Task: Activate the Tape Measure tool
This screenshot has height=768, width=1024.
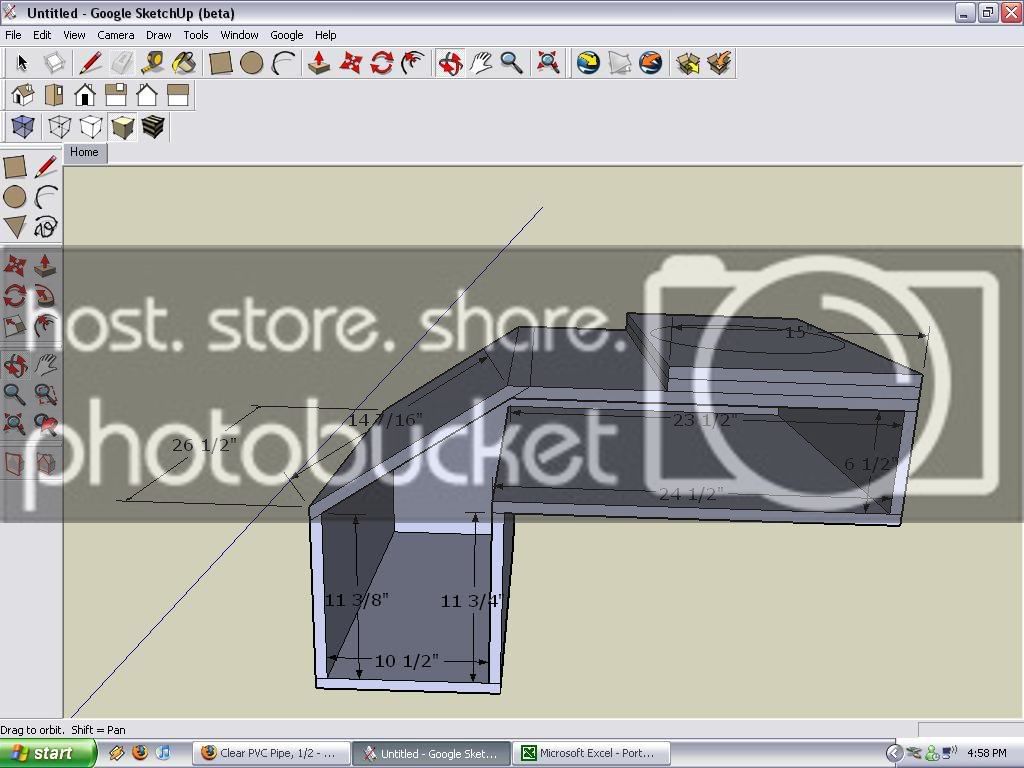Action: click(x=153, y=63)
